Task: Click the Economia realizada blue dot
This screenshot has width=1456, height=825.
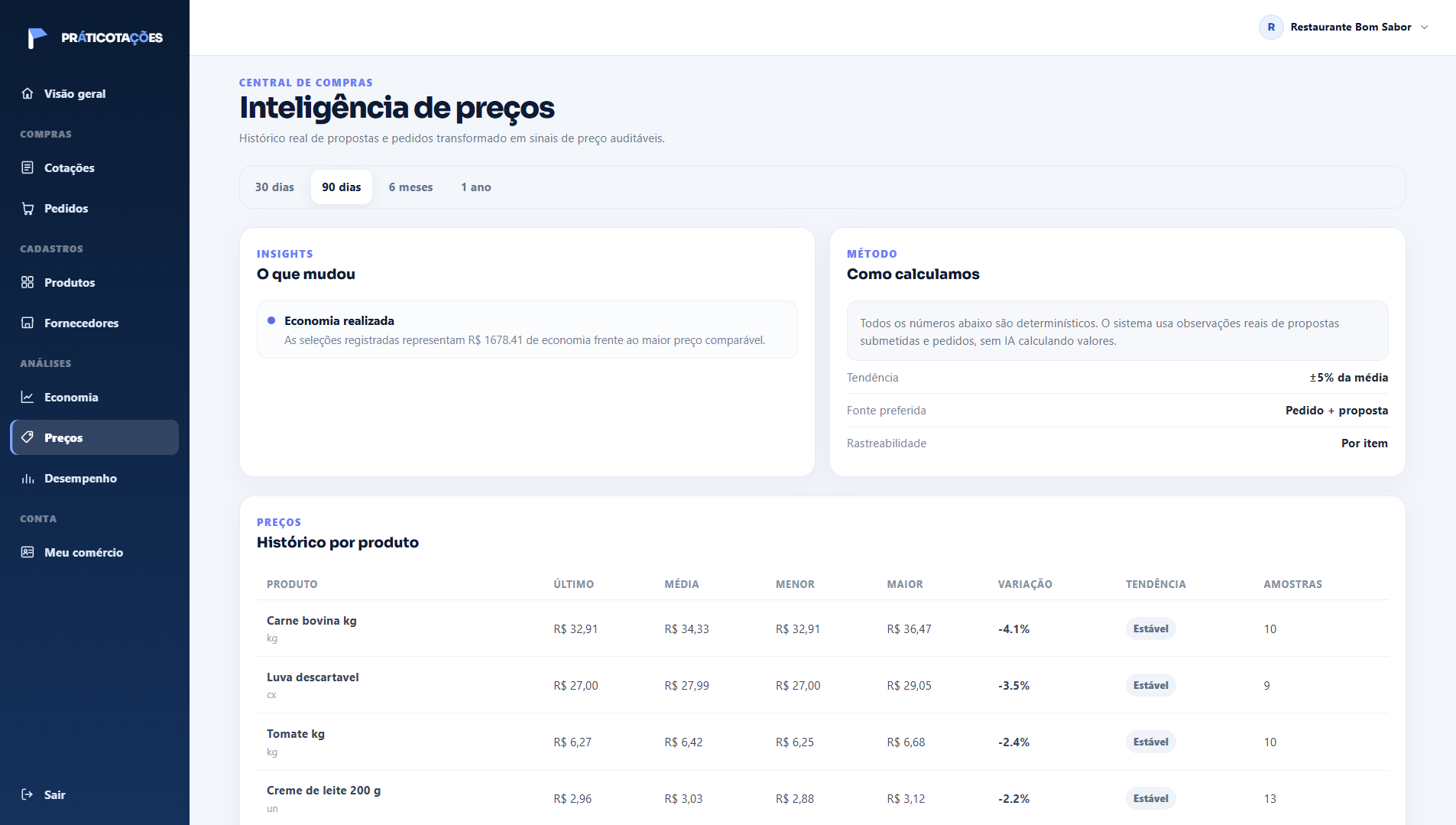Action: (271, 320)
